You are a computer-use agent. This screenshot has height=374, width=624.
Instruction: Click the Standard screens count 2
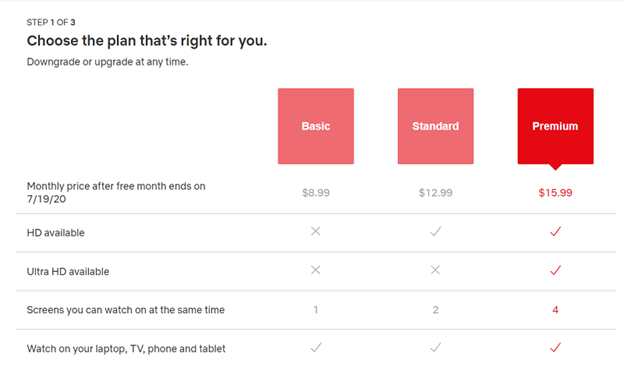coord(435,310)
